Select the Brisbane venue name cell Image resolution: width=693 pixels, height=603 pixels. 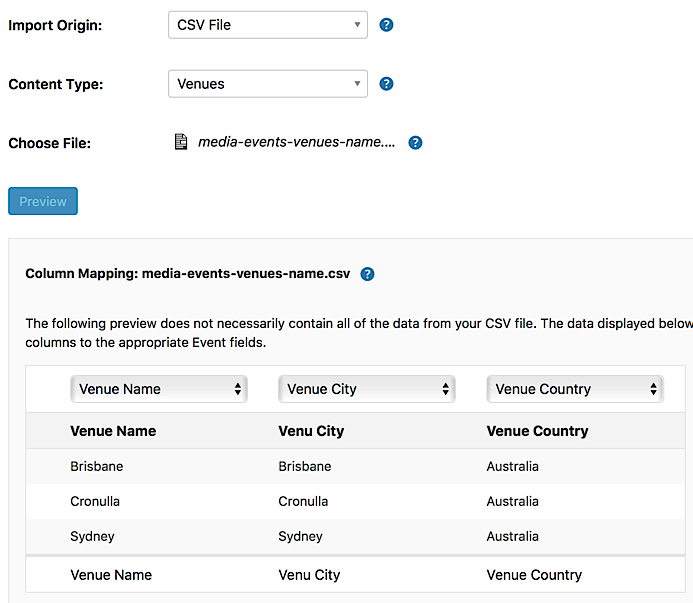97,466
